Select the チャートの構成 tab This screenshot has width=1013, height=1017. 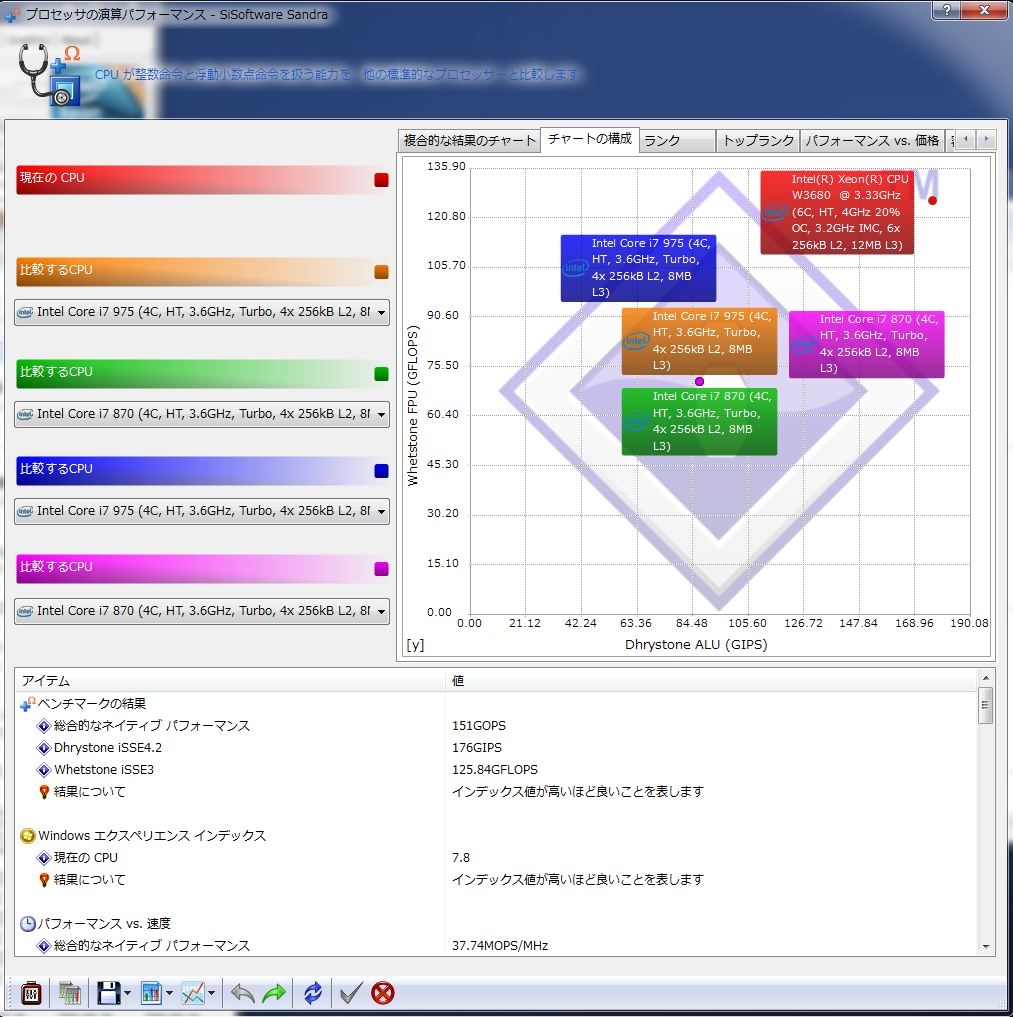tap(590, 139)
